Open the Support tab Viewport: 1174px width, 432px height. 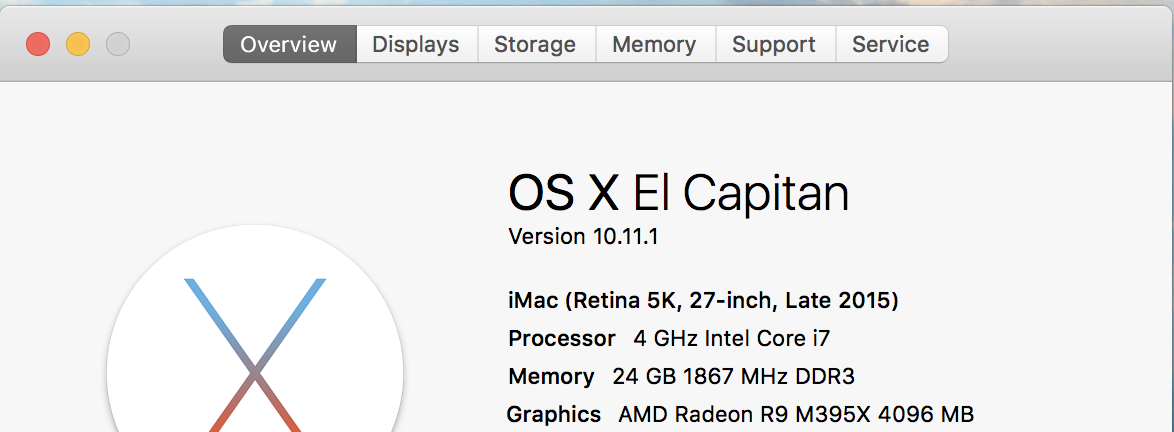(774, 45)
